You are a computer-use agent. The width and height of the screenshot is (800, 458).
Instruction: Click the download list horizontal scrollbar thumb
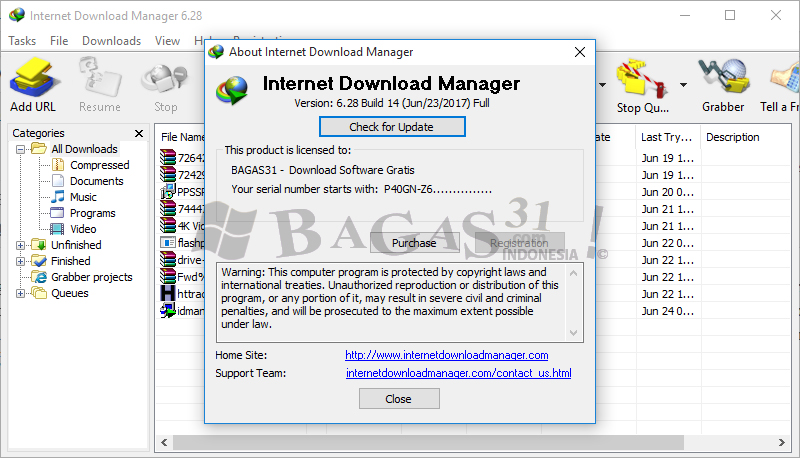click(428, 442)
